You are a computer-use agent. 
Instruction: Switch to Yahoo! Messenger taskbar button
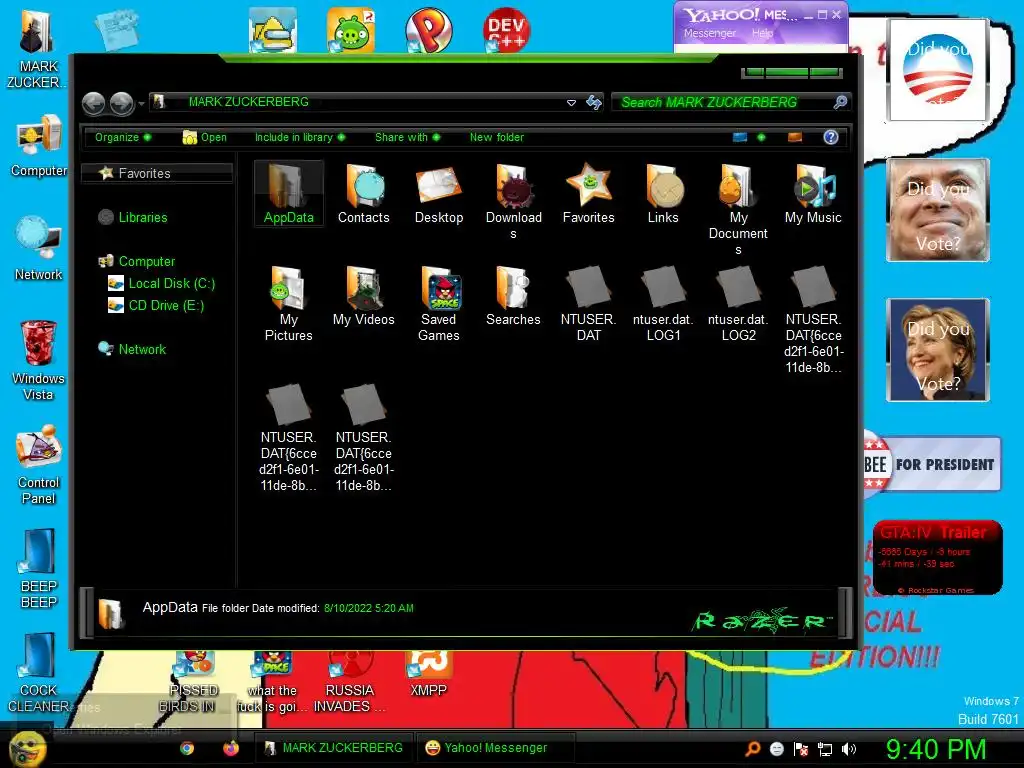(494, 748)
